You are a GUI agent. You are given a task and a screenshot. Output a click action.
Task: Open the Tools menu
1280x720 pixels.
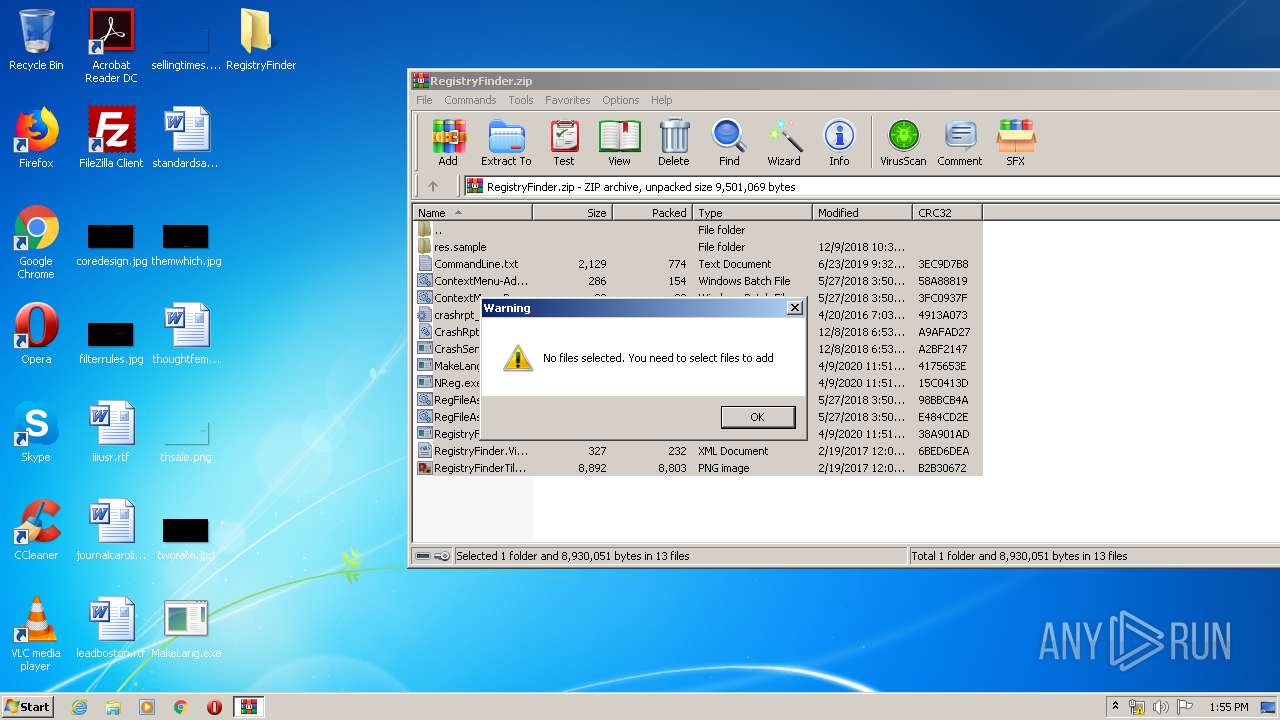pos(521,100)
